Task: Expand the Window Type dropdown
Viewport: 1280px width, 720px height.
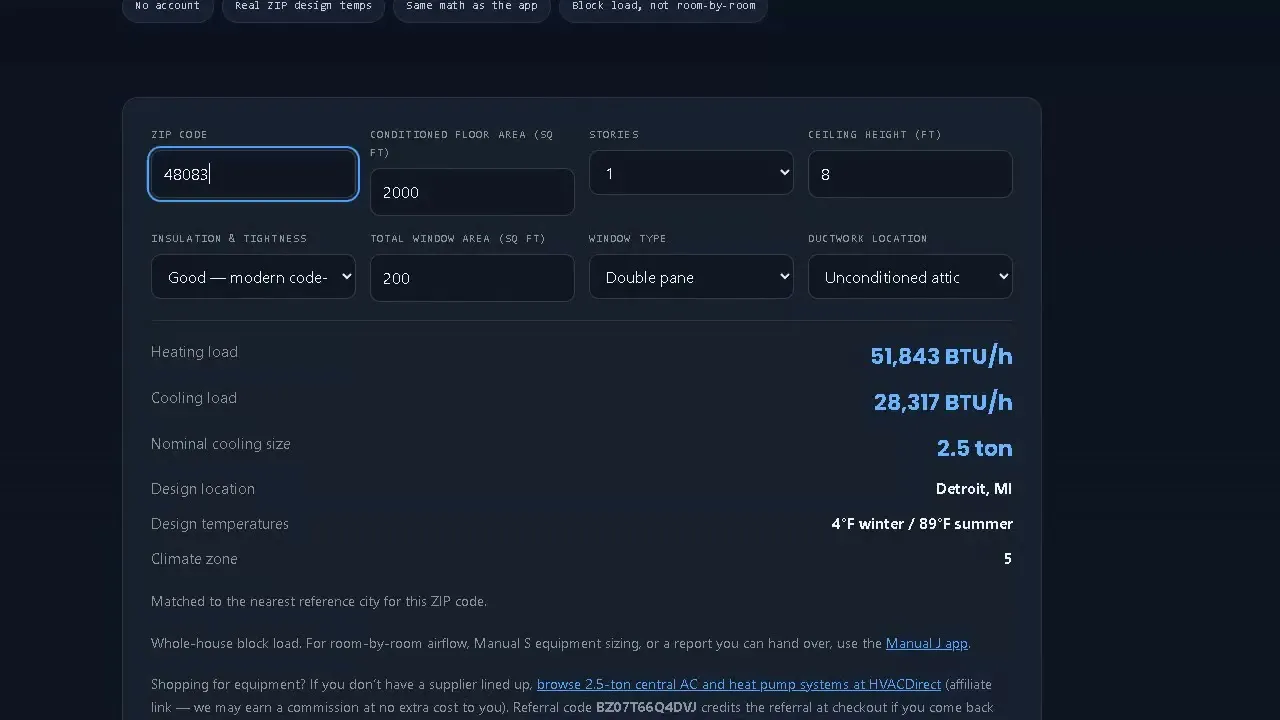Action: click(x=691, y=277)
